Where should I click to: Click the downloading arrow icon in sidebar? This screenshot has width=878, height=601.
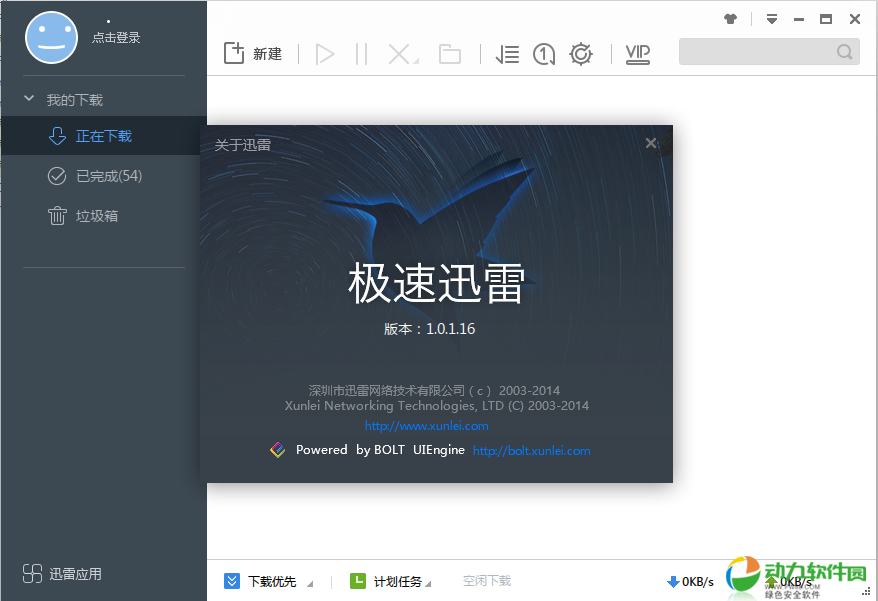57,136
